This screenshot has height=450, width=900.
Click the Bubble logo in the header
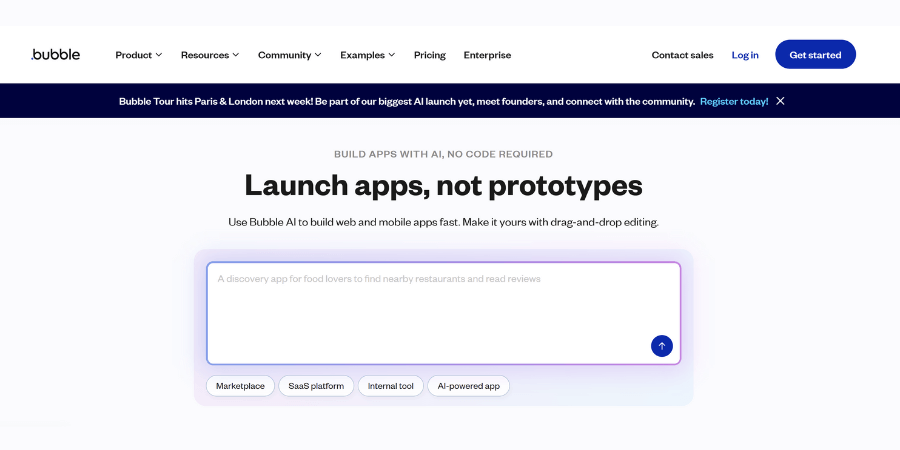point(56,55)
